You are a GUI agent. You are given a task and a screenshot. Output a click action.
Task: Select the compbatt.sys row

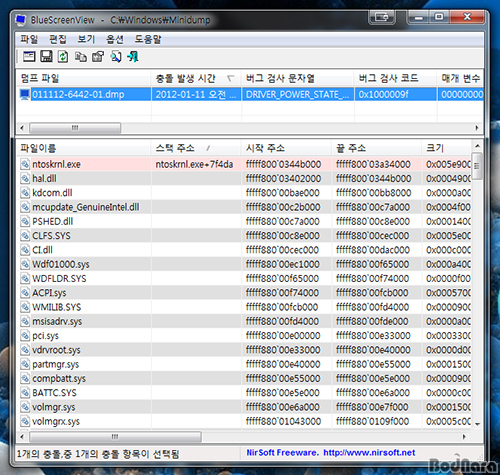[x=244, y=379]
